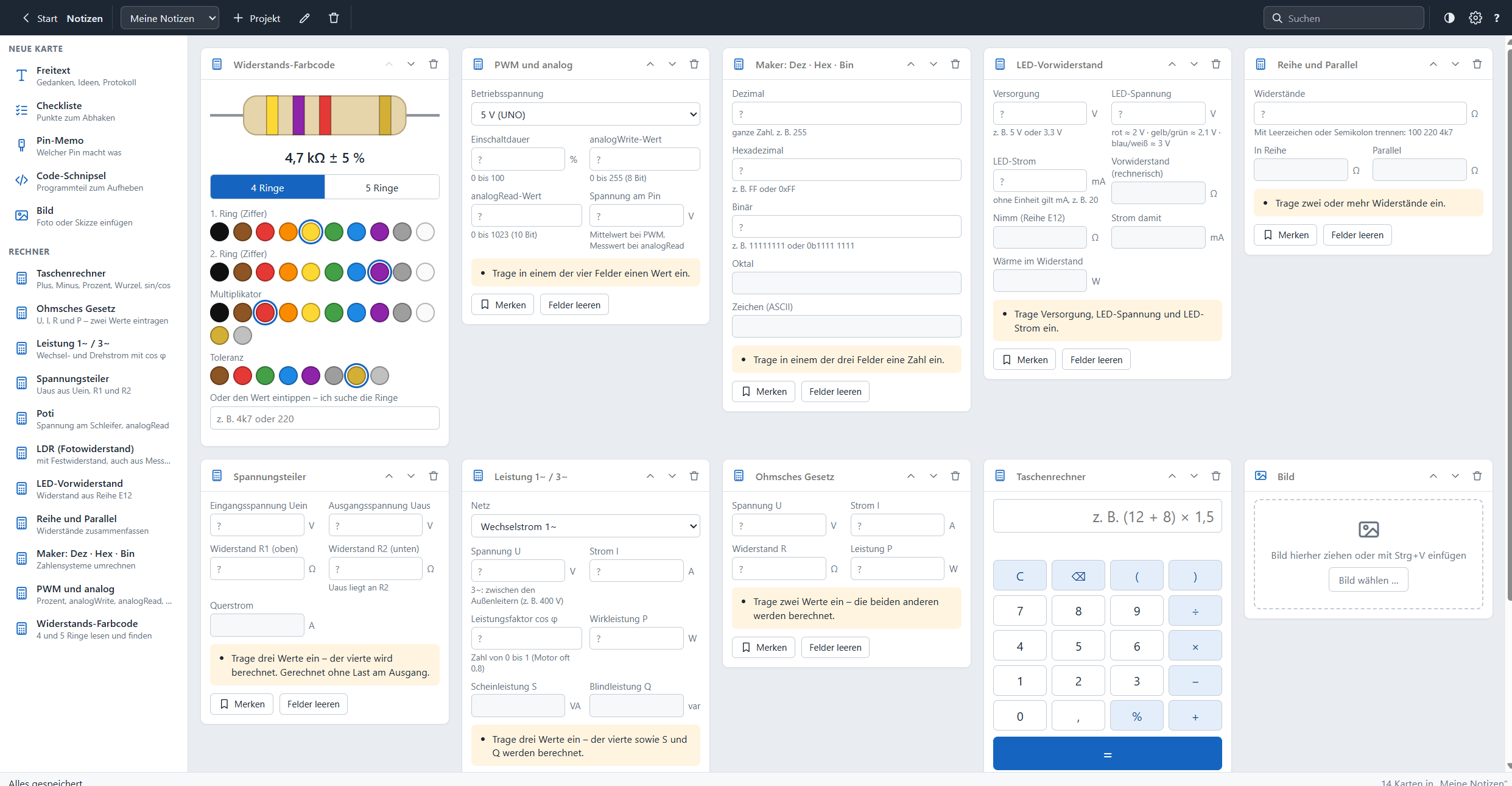Add Ohmsches Gesetz calculator from sidebar
The image size is (1512, 786).
(94, 314)
